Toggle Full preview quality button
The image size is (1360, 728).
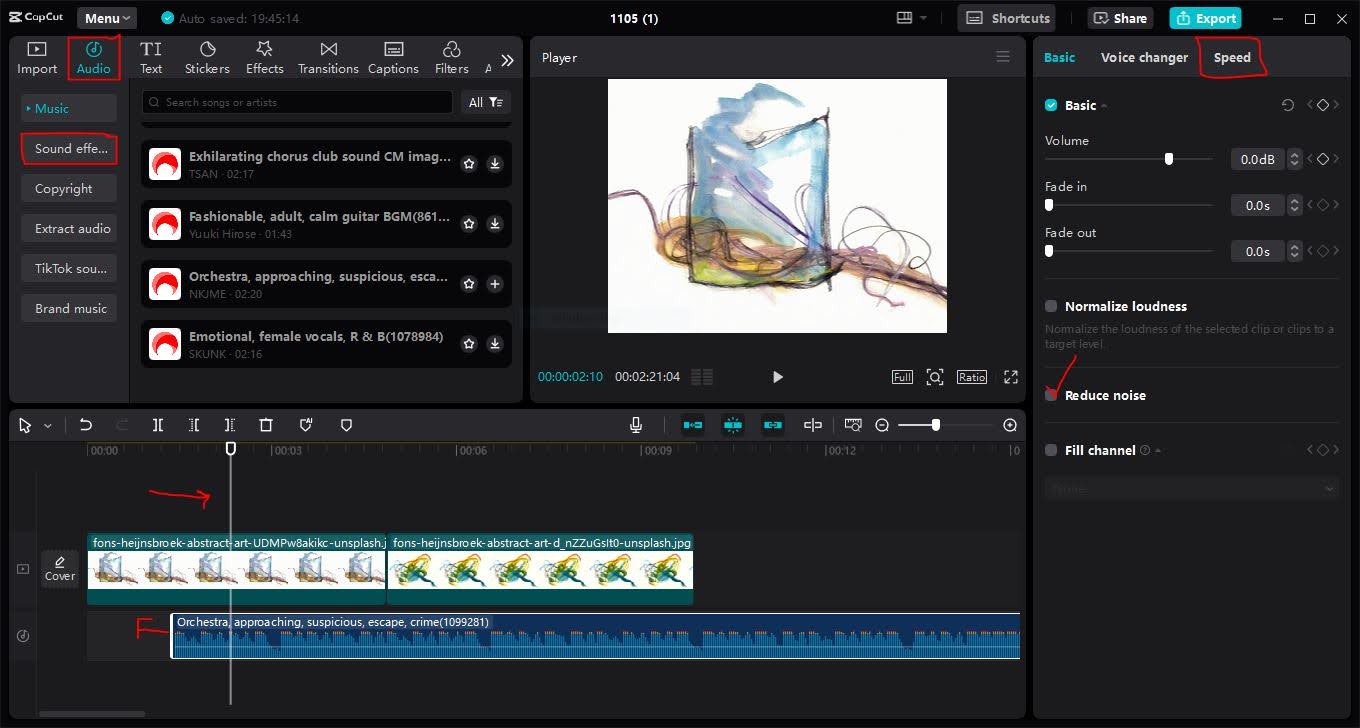click(902, 377)
